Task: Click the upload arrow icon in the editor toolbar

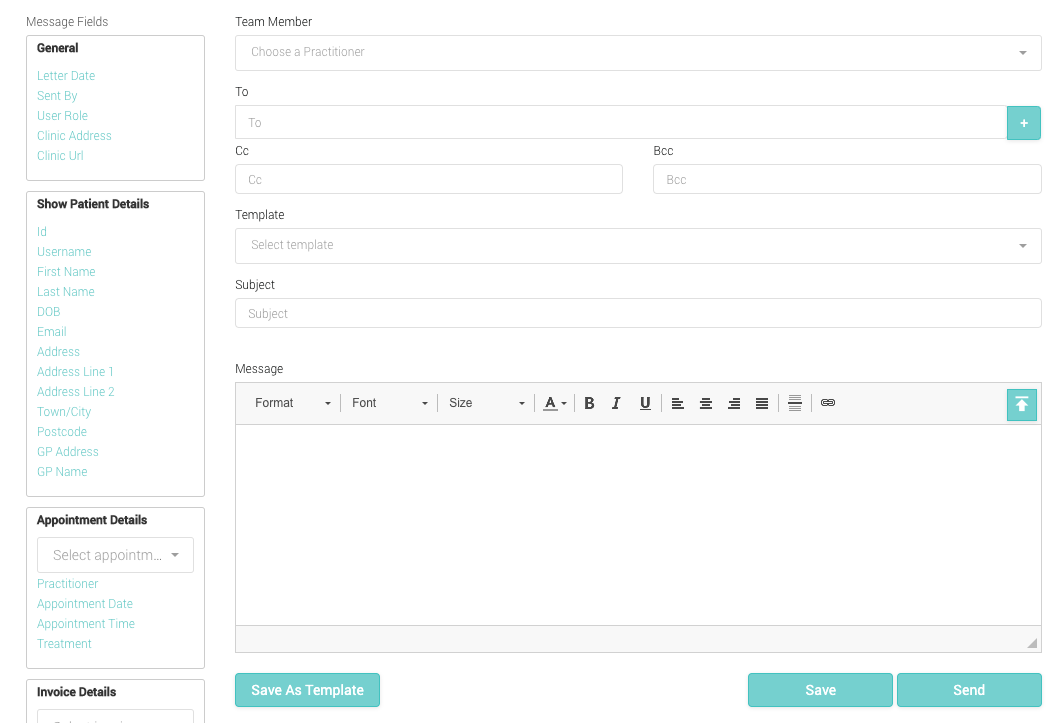Action: tap(1021, 405)
